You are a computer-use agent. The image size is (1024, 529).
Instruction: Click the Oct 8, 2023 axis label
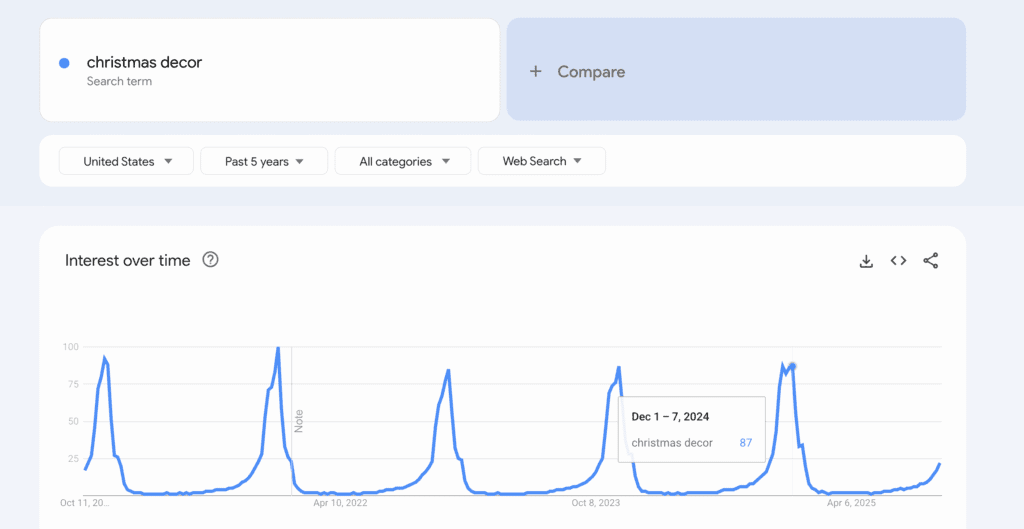(596, 503)
